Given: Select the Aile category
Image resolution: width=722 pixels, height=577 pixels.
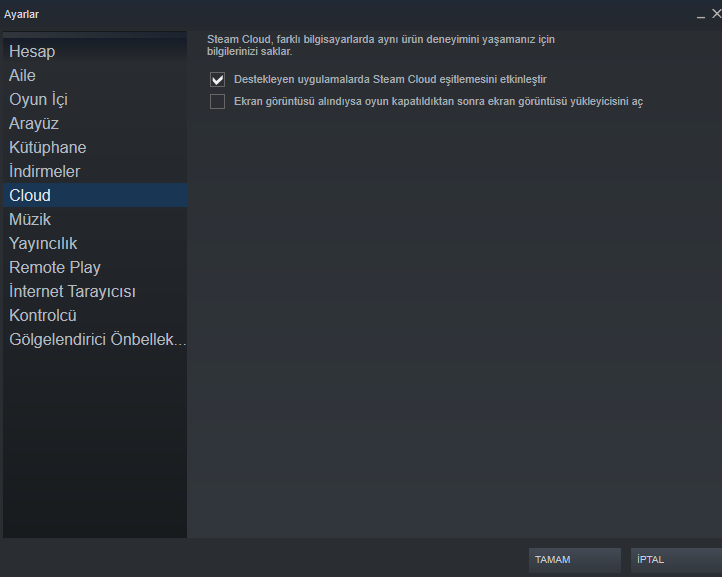Looking at the screenshot, I should pos(95,75).
